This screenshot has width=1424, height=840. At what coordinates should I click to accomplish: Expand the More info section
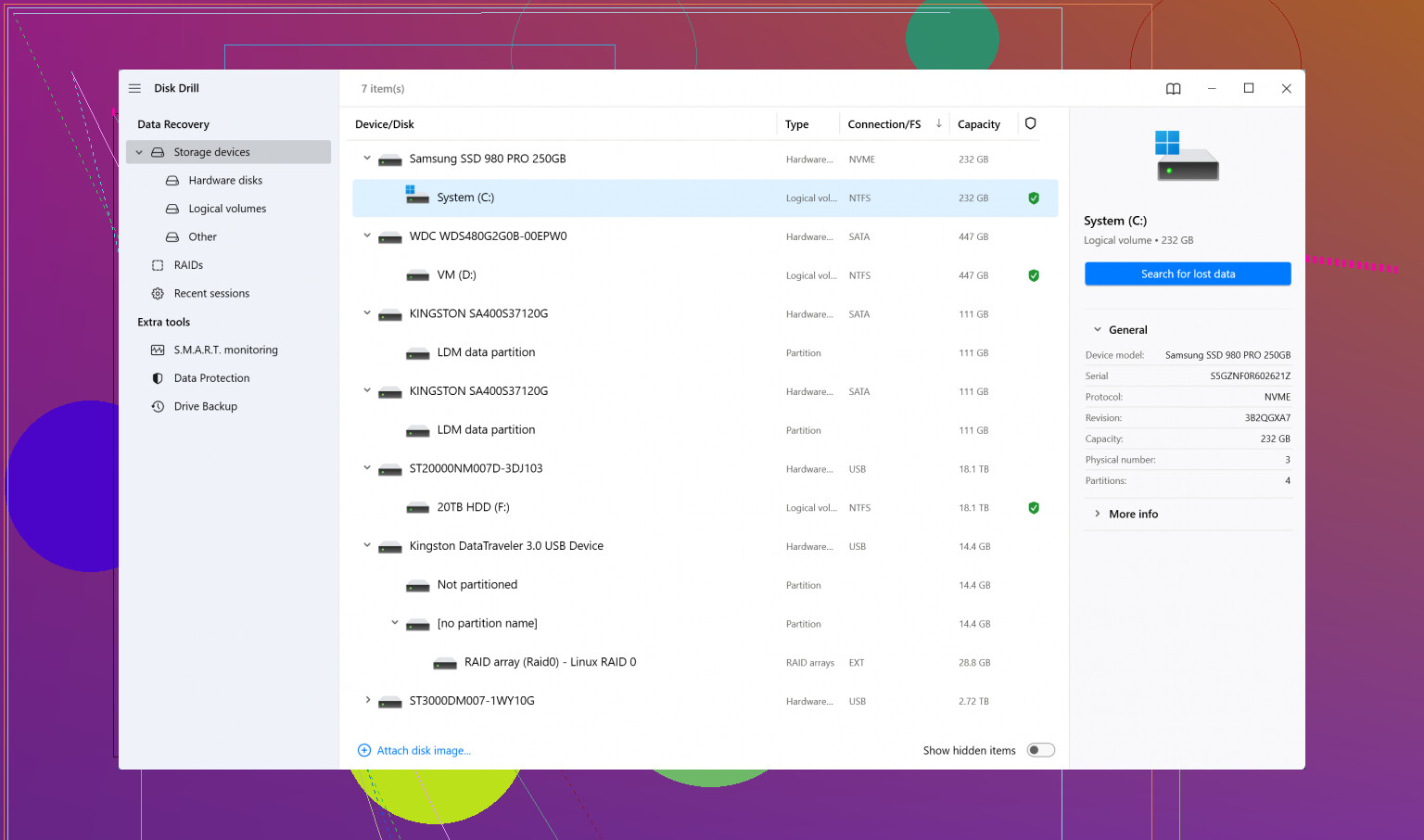tap(1133, 514)
